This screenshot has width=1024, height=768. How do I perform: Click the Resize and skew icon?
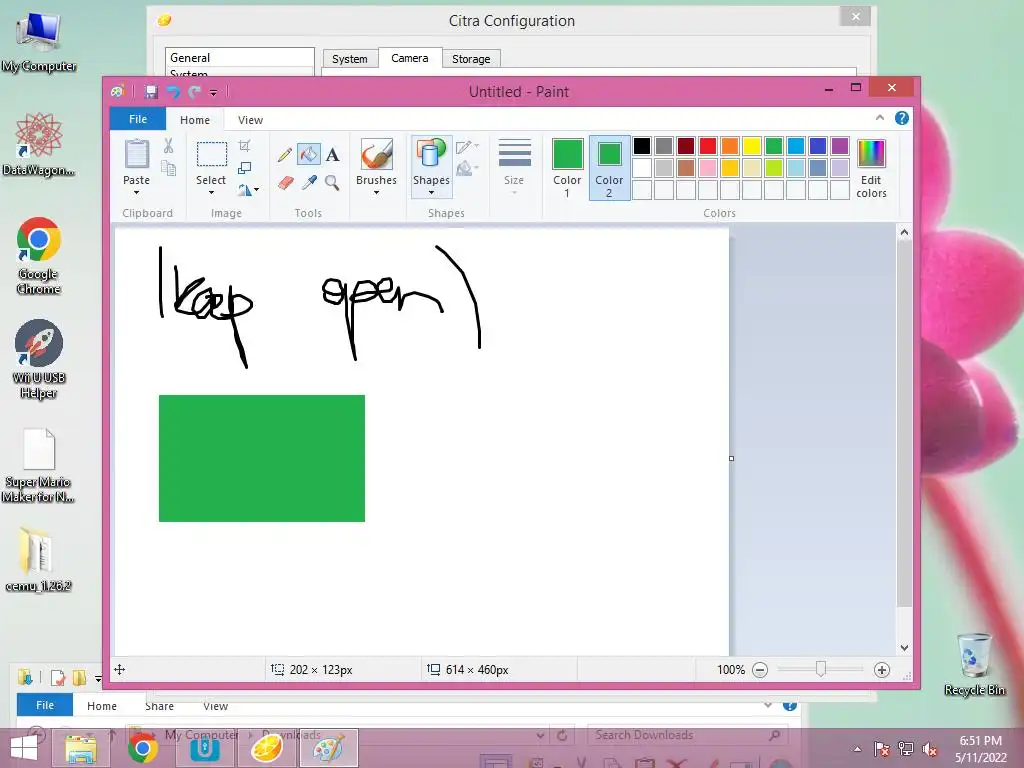point(245,168)
